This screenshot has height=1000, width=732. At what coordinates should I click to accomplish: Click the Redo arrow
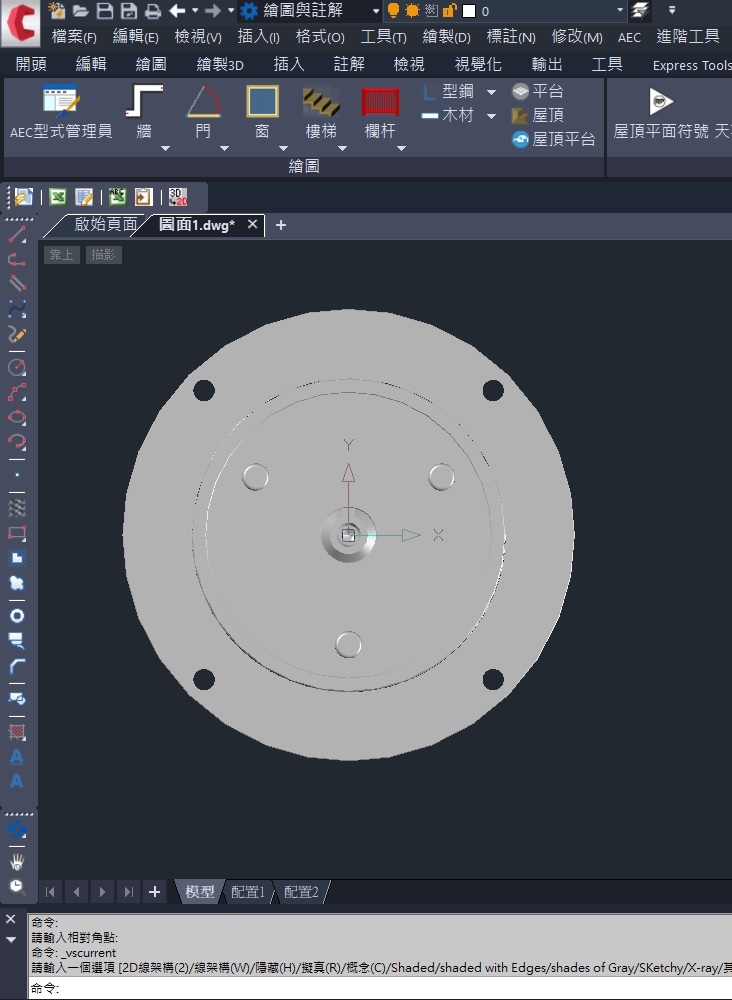point(213,11)
